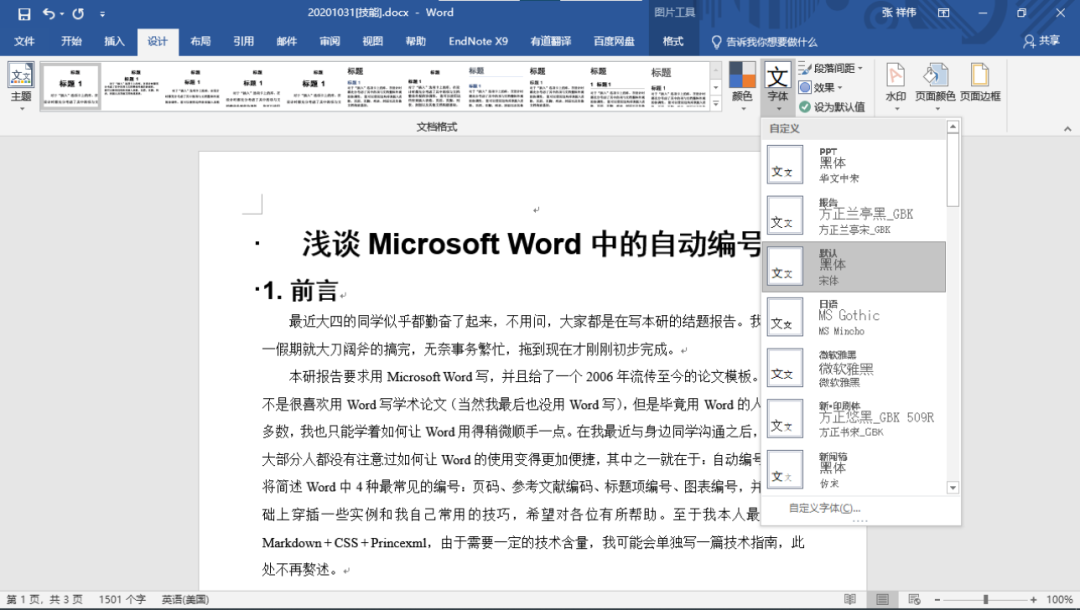This screenshot has height=610, width=1080.
Task: Open Paragraph Spacing (段落间距) options
Action: pyautogui.click(x=831, y=68)
